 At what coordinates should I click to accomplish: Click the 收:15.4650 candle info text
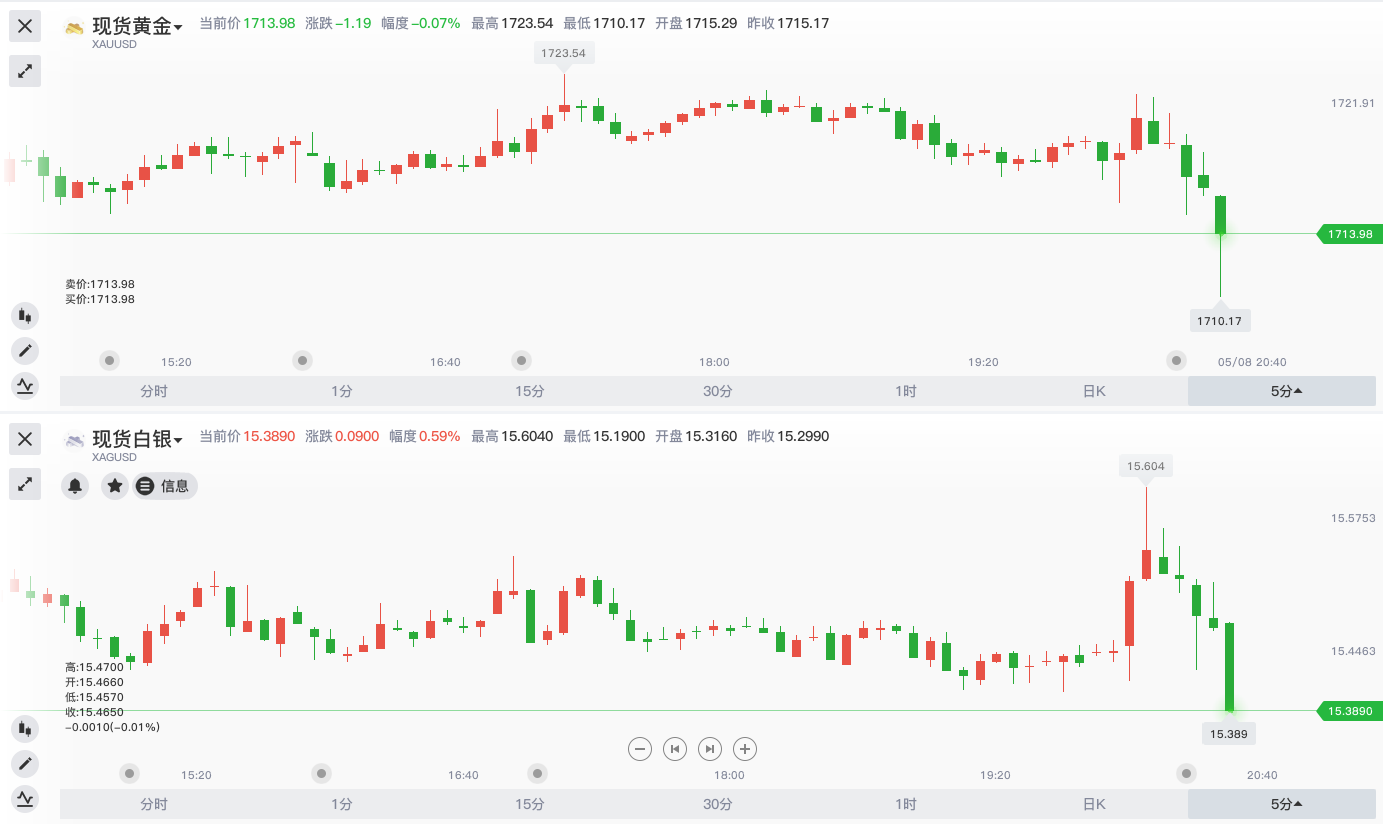point(94,712)
